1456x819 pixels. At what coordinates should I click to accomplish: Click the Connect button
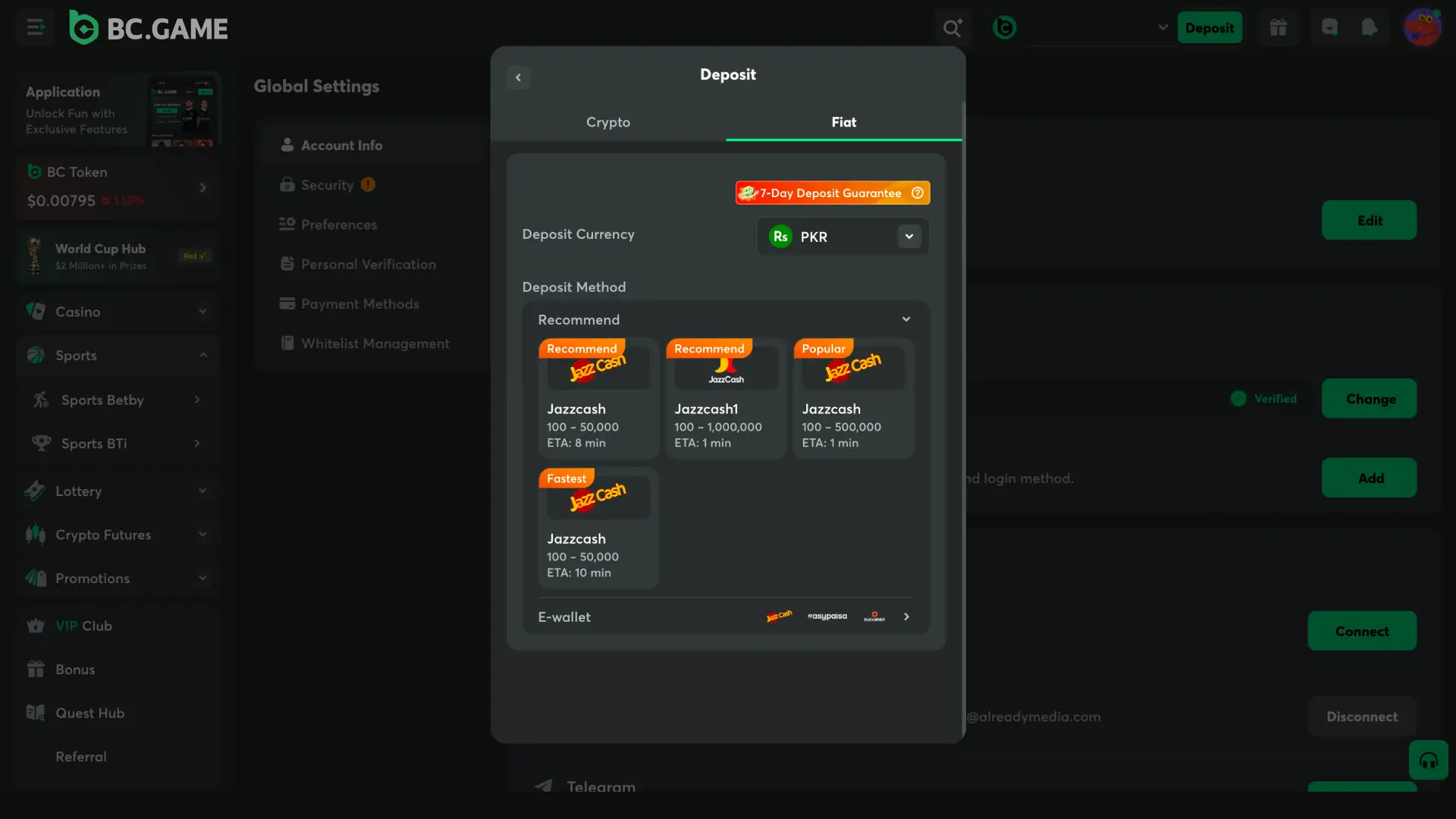(1362, 631)
